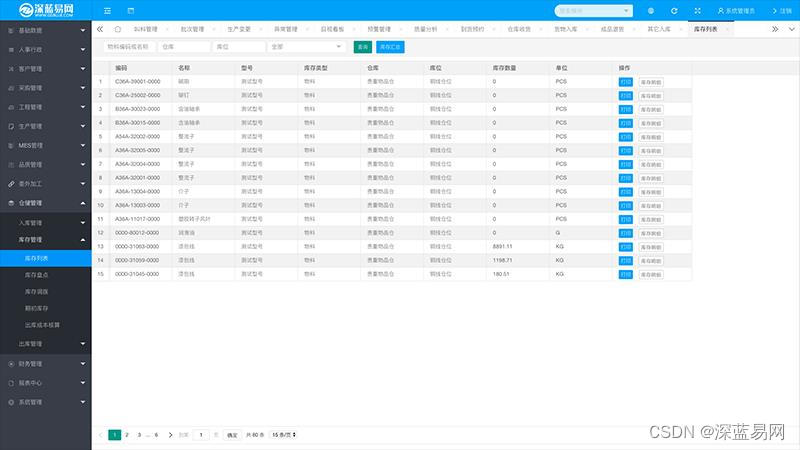
Task: Click the 客户管理 sidebar icon
Action: (x=11, y=69)
